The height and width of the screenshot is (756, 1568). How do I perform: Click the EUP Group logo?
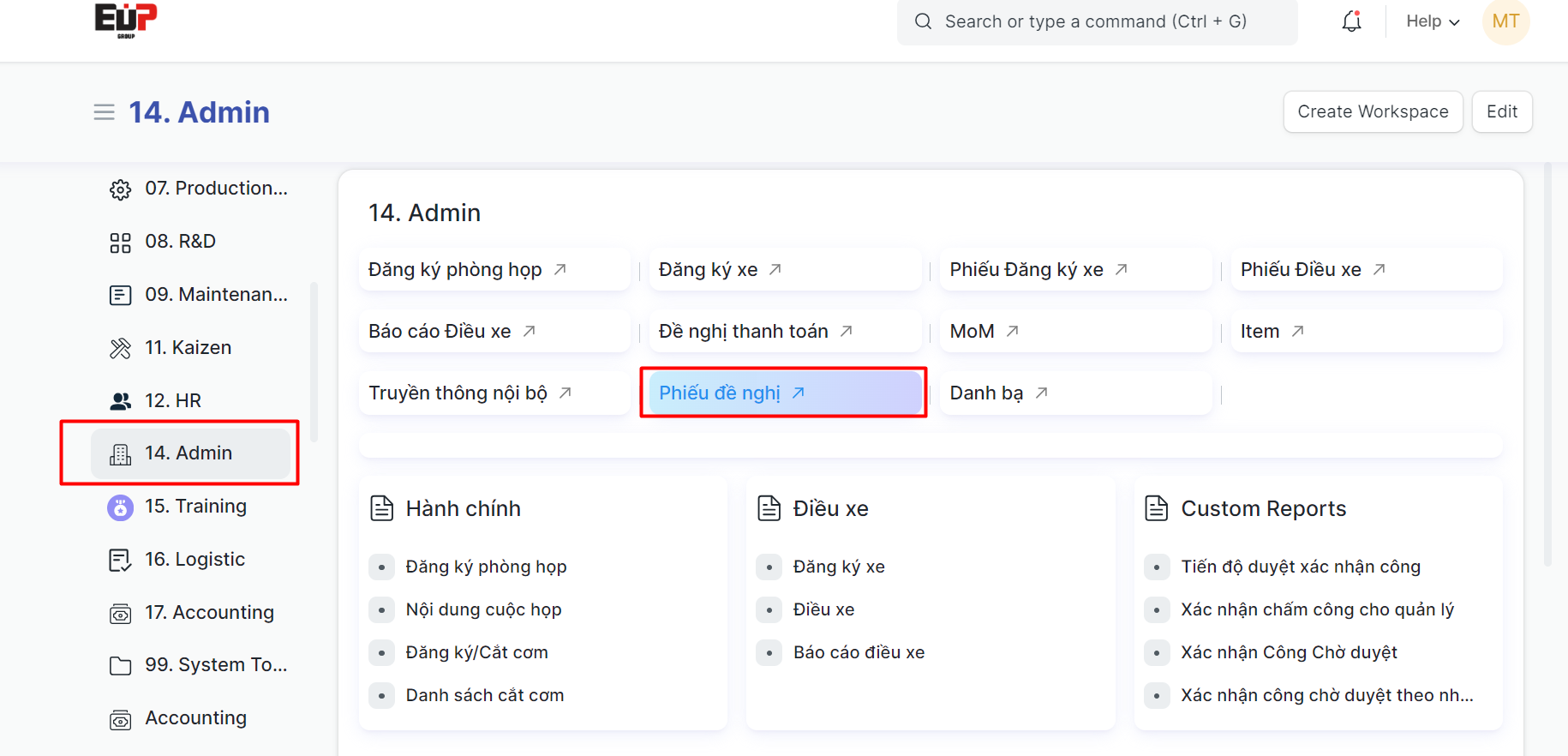(126, 21)
